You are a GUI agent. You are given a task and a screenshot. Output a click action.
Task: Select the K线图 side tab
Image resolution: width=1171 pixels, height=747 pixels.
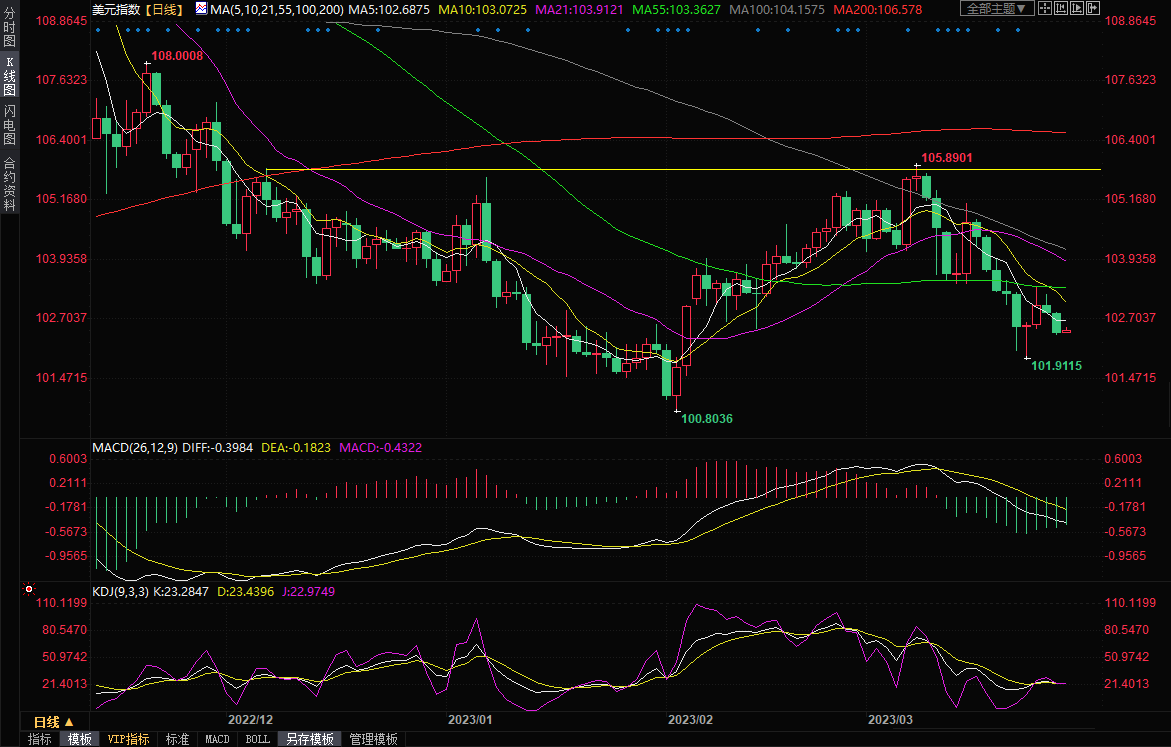coord(9,76)
